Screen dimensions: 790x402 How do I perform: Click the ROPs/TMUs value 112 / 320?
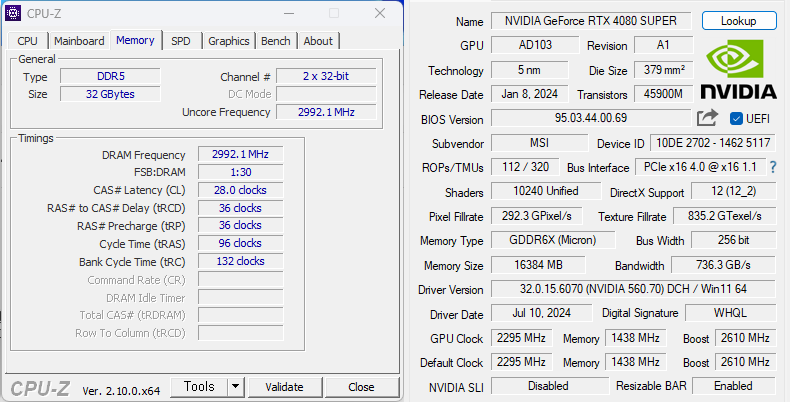click(525, 167)
